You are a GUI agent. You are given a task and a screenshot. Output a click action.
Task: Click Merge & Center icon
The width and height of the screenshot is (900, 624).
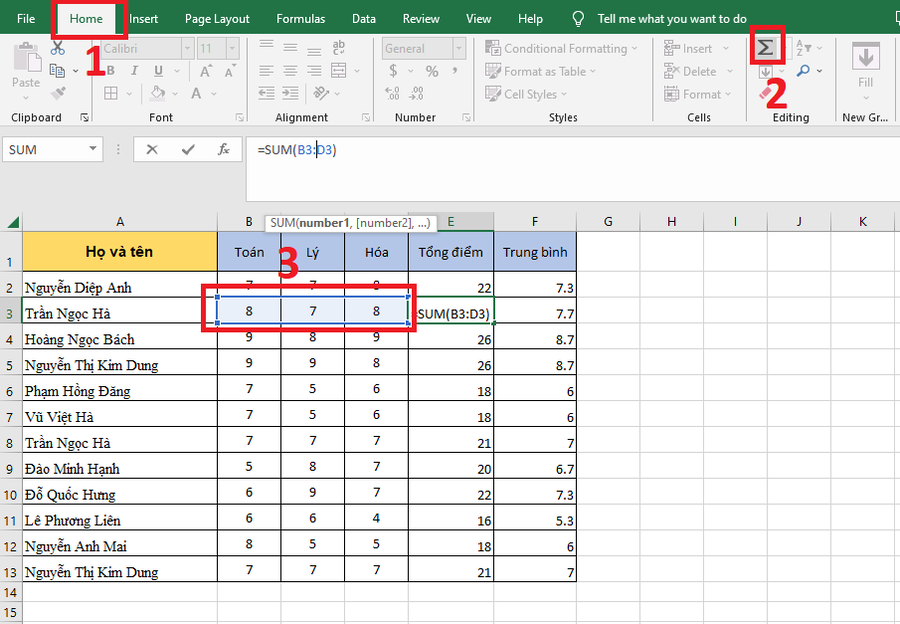(339, 70)
